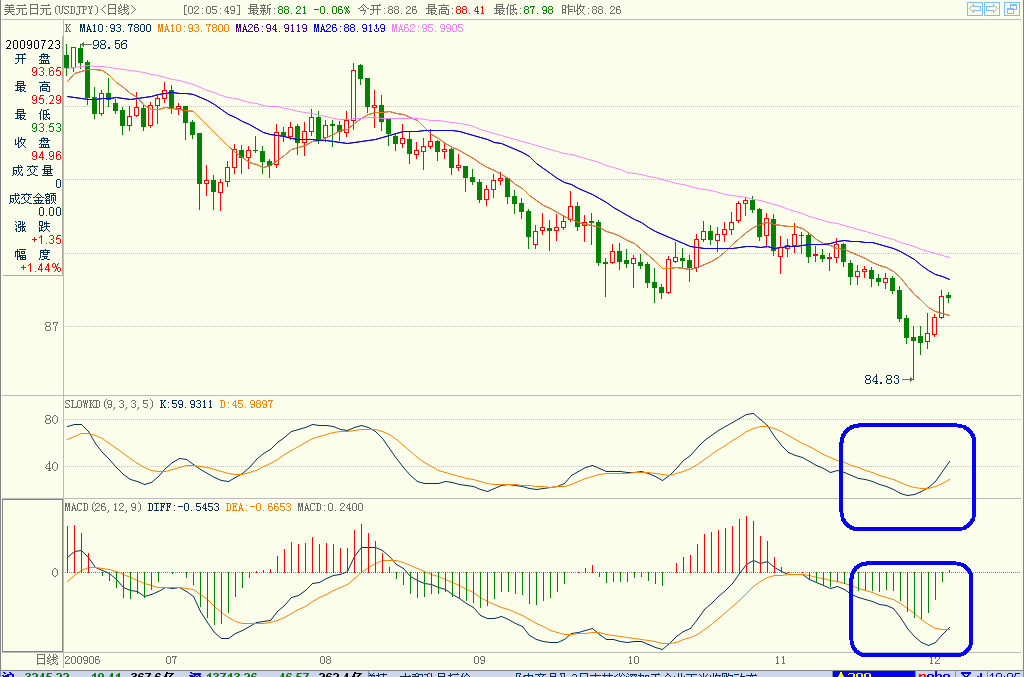
Task: Click the 12 month on time axis
Action: click(x=935, y=660)
